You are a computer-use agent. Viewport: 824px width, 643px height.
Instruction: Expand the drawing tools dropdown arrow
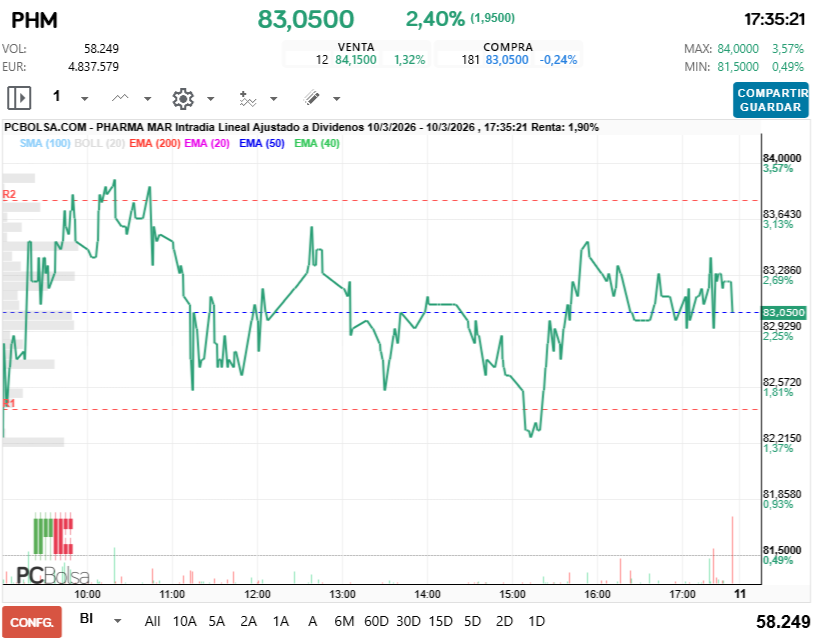334,98
